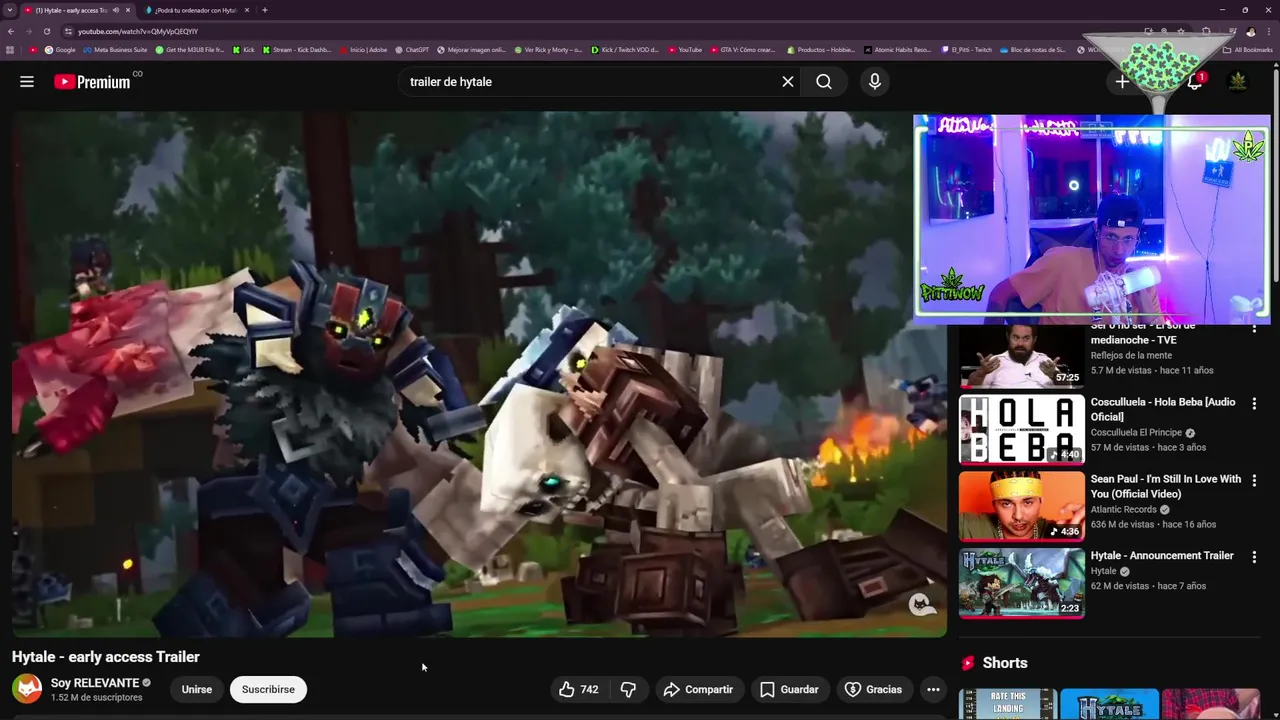Go back with the browser arrow

pos(10,31)
